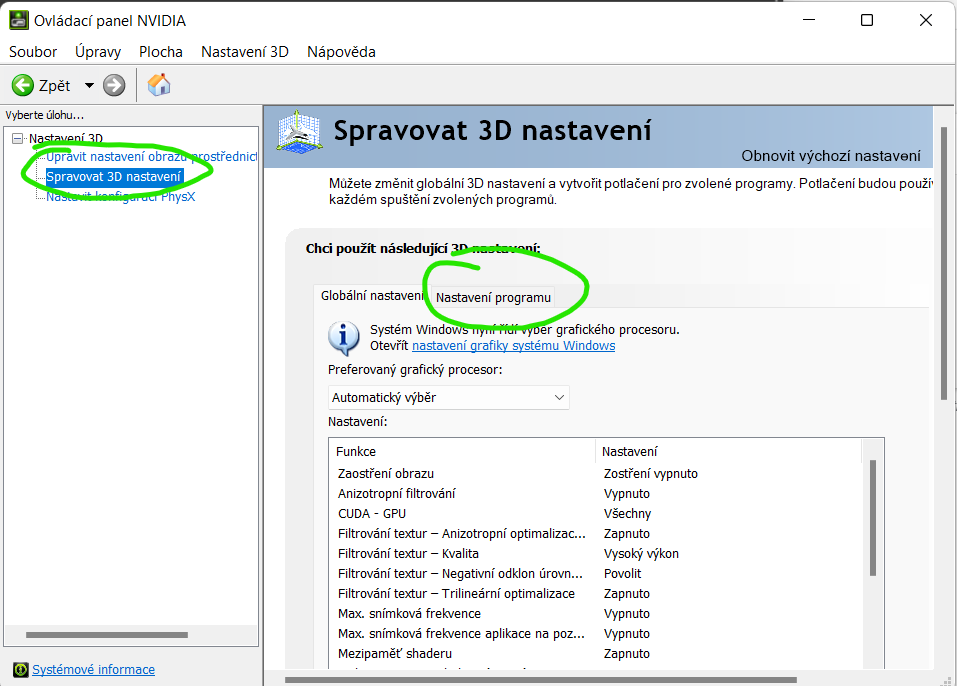Image resolution: width=957 pixels, height=686 pixels.
Task: Switch to the Globální nastavení tab
Action: pyautogui.click(x=372, y=296)
